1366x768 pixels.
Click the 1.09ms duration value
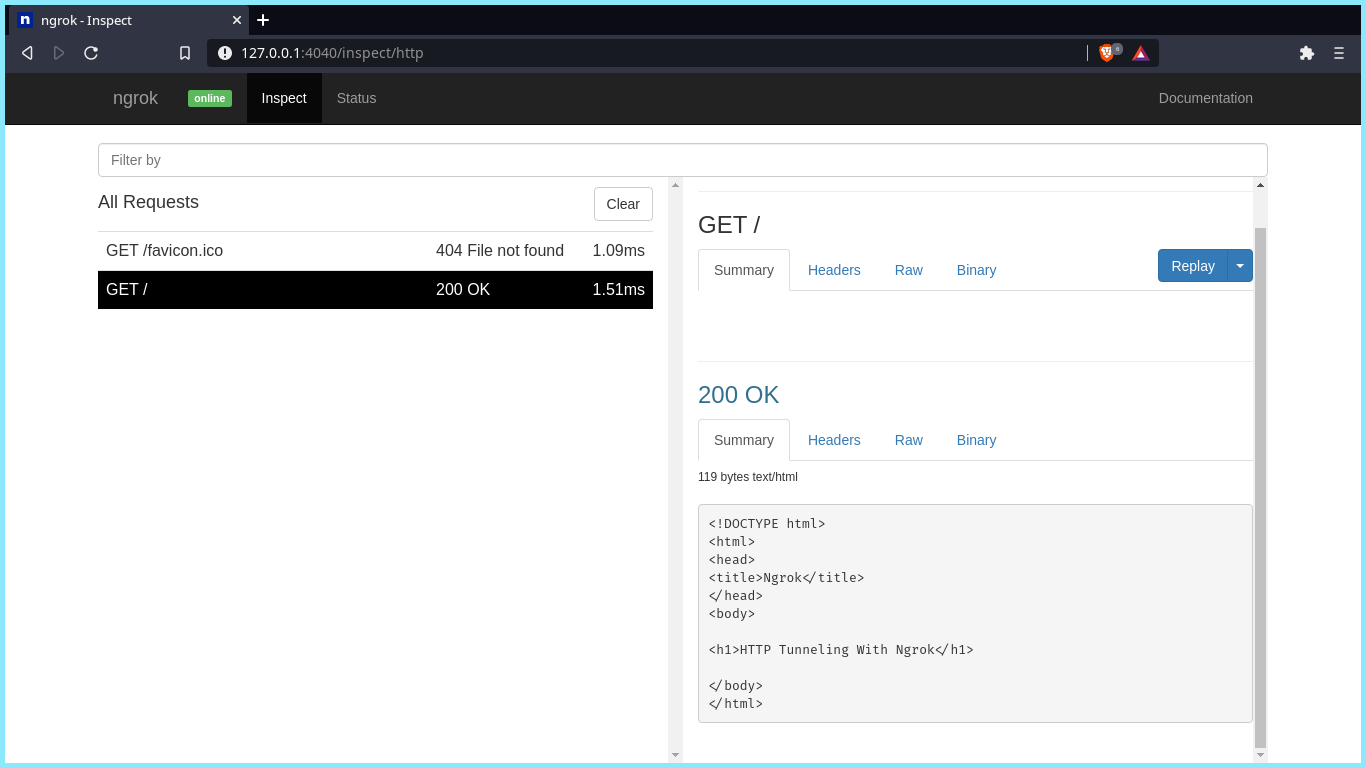618,251
